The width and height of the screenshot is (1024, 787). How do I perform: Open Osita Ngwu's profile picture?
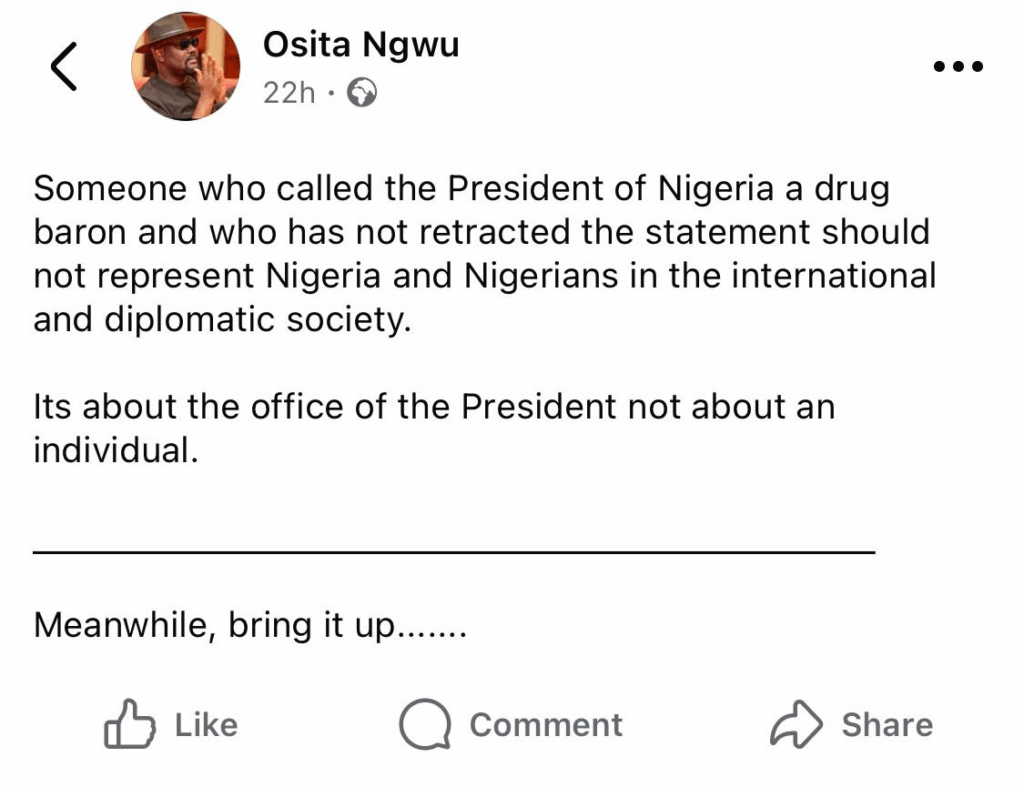coord(185,68)
